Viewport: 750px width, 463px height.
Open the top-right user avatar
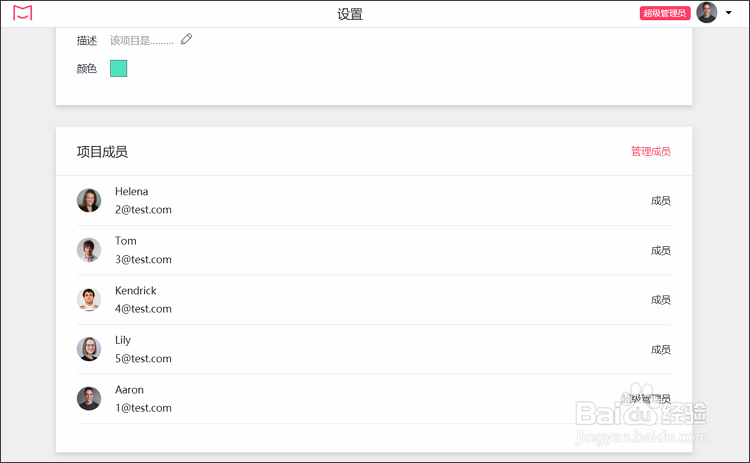[x=707, y=13]
